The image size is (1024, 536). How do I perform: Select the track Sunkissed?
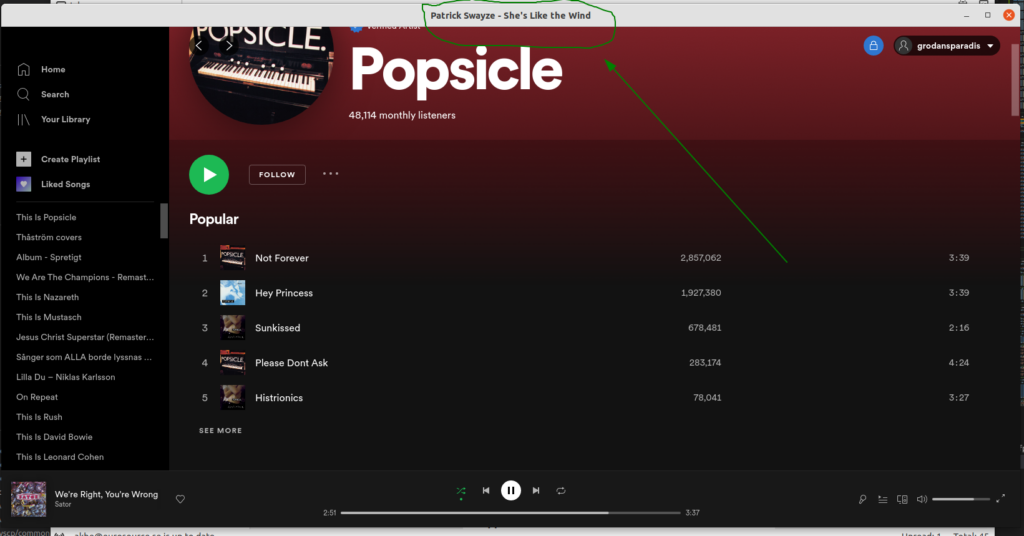click(278, 328)
